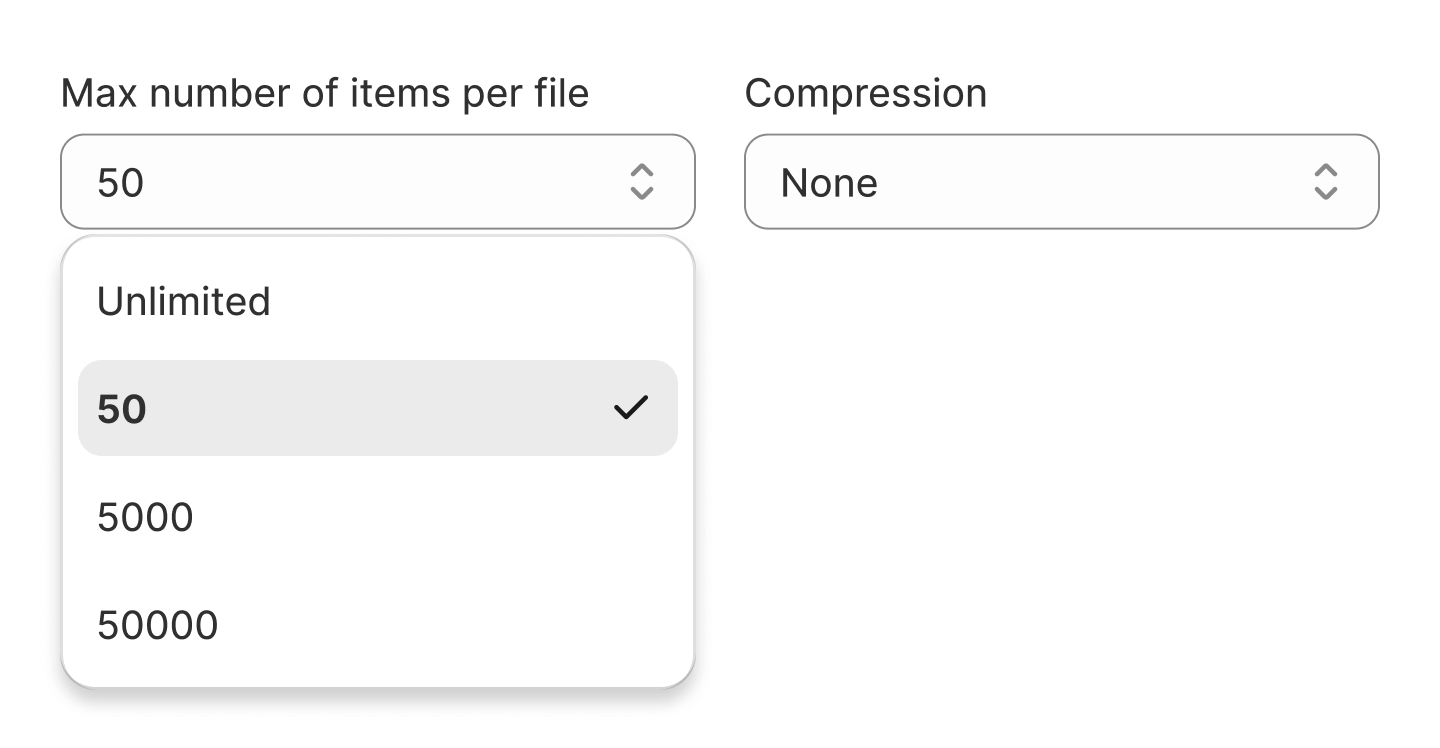Pick "50000" as max items per file
This screenshot has width=1440, height=748.
click(x=157, y=625)
